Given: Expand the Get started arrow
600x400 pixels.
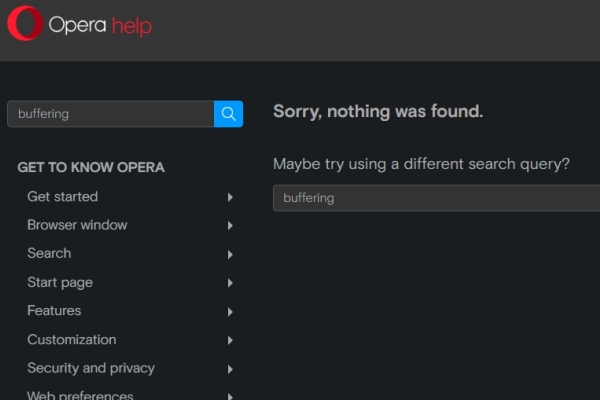Looking at the screenshot, I should (230, 197).
